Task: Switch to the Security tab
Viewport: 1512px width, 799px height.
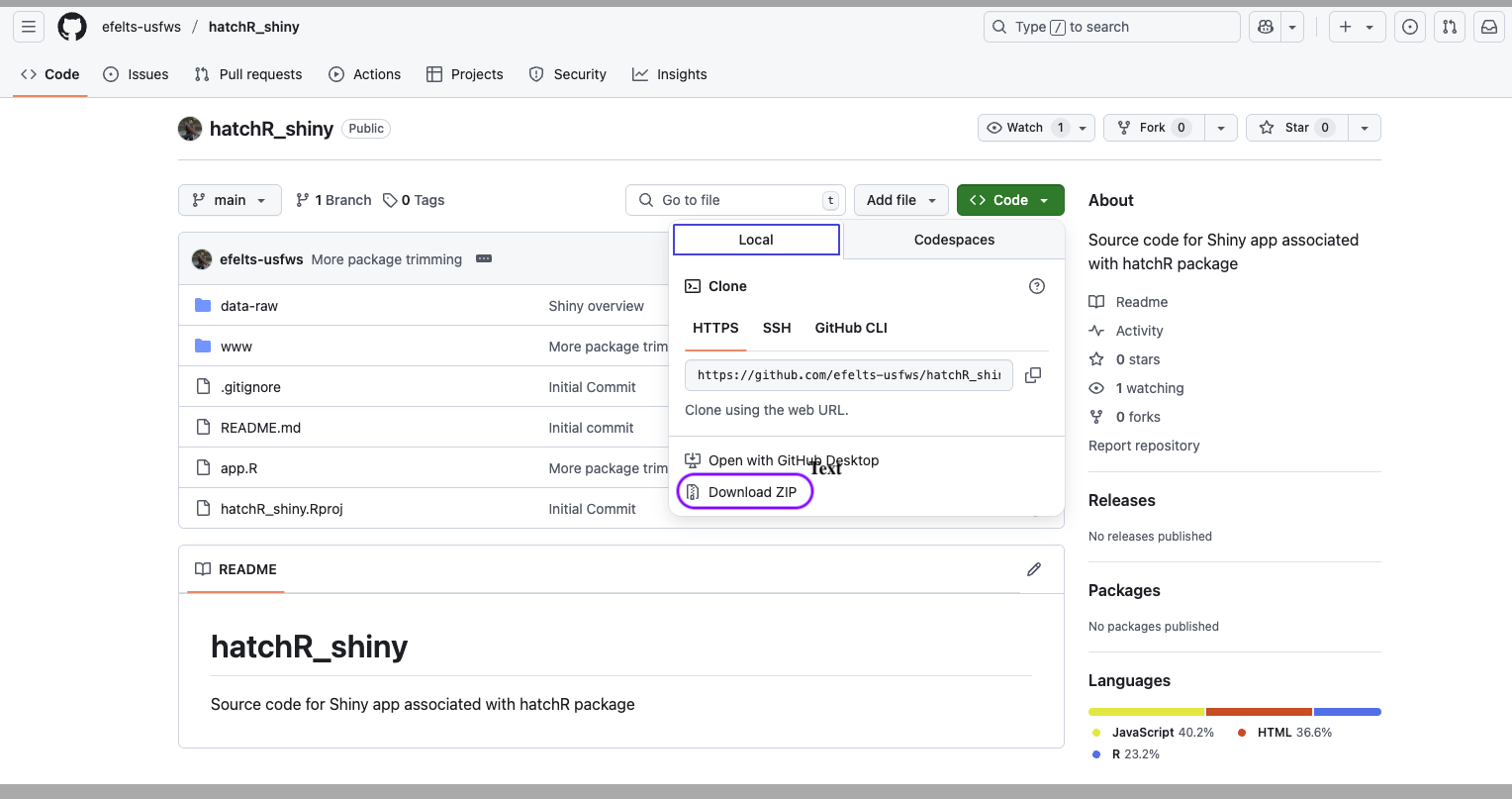Action: pos(568,74)
